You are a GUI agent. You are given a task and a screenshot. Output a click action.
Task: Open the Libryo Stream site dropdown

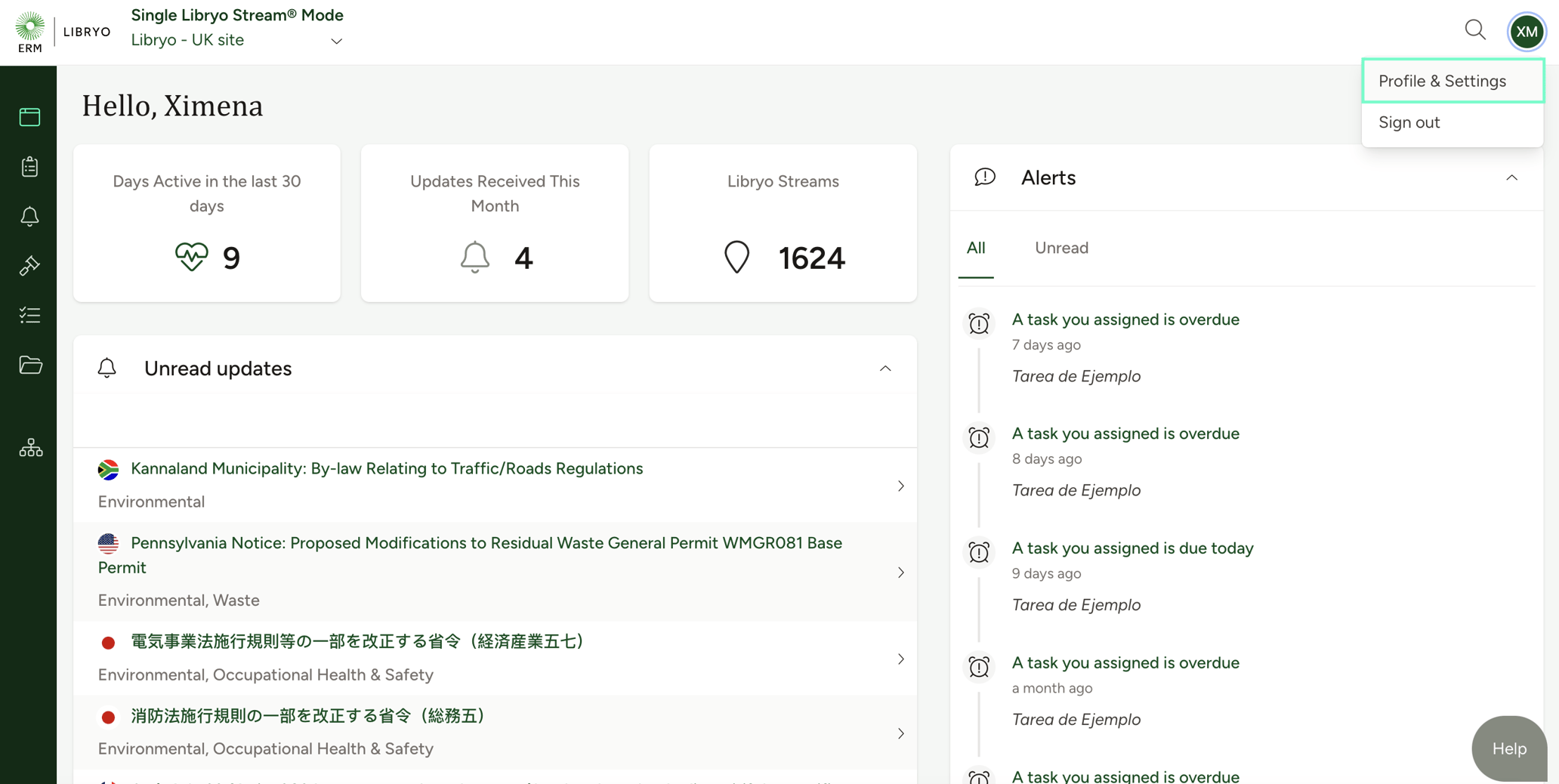click(335, 42)
